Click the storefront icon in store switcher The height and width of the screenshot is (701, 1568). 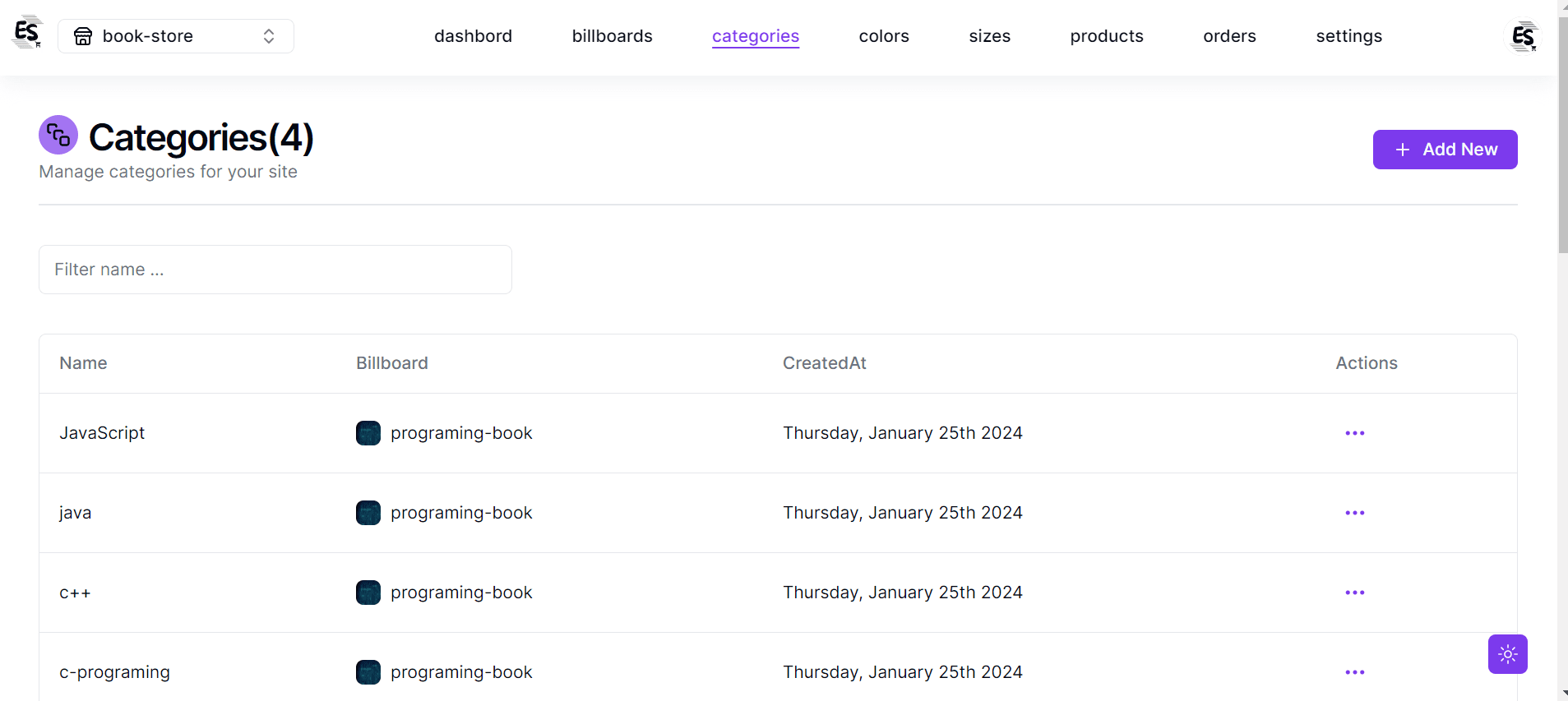[83, 36]
